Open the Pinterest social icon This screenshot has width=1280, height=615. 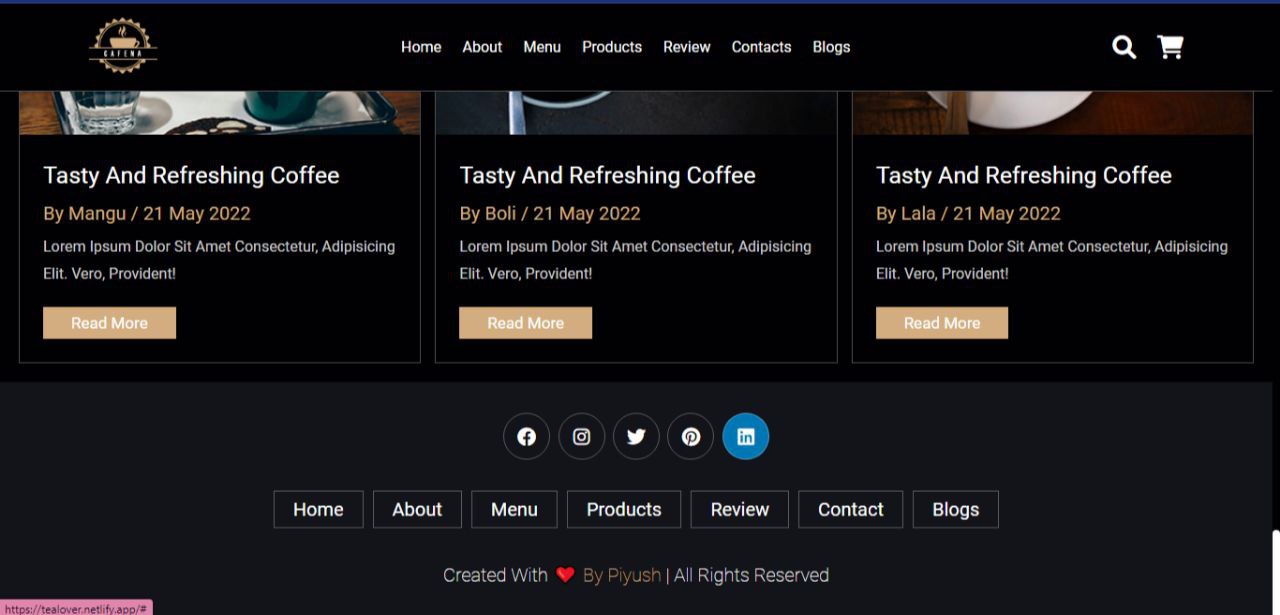pos(690,436)
